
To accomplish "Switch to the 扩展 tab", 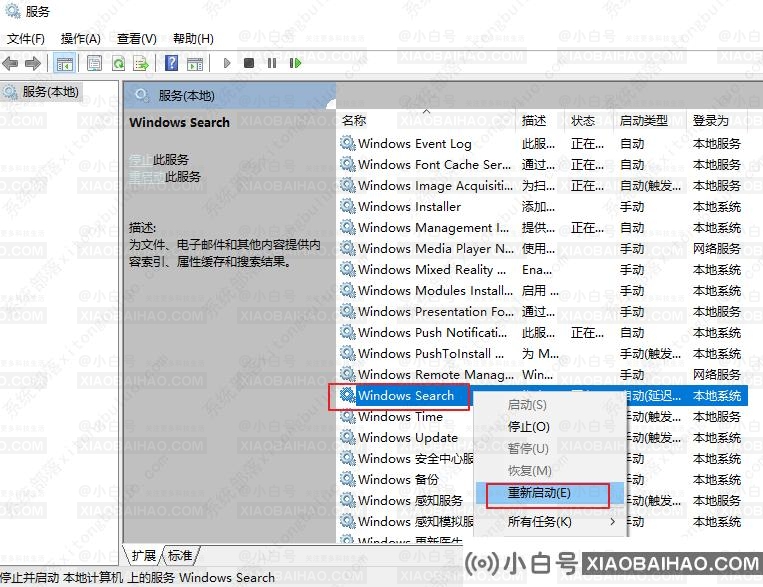I will point(144,556).
